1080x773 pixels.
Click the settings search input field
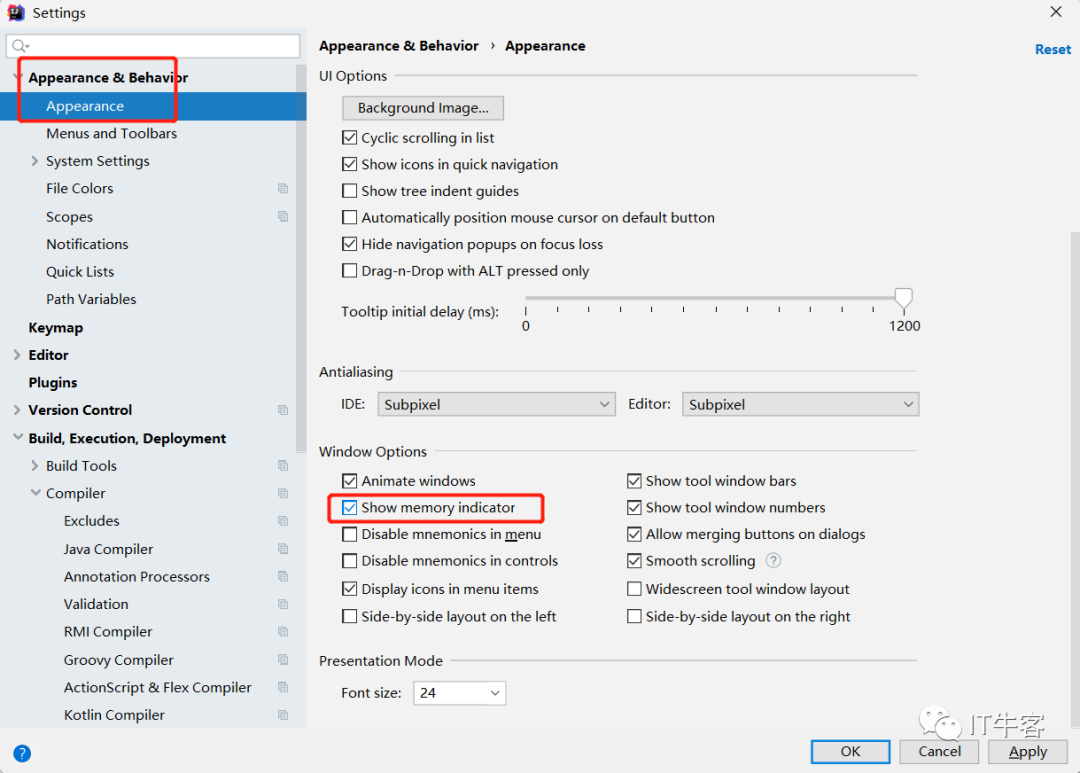[x=160, y=46]
